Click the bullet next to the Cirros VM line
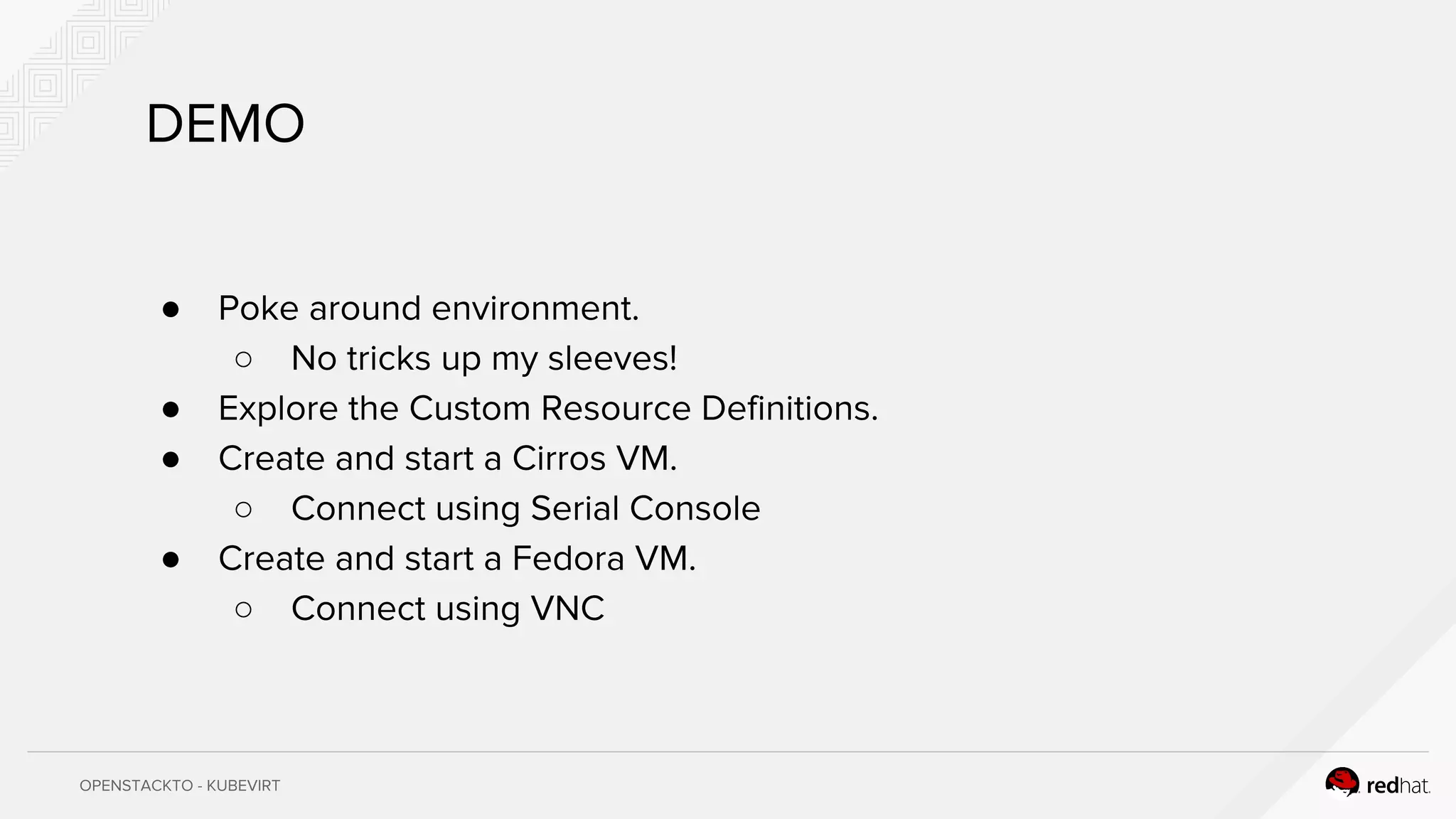1456x819 pixels. (x=171, y=459)
